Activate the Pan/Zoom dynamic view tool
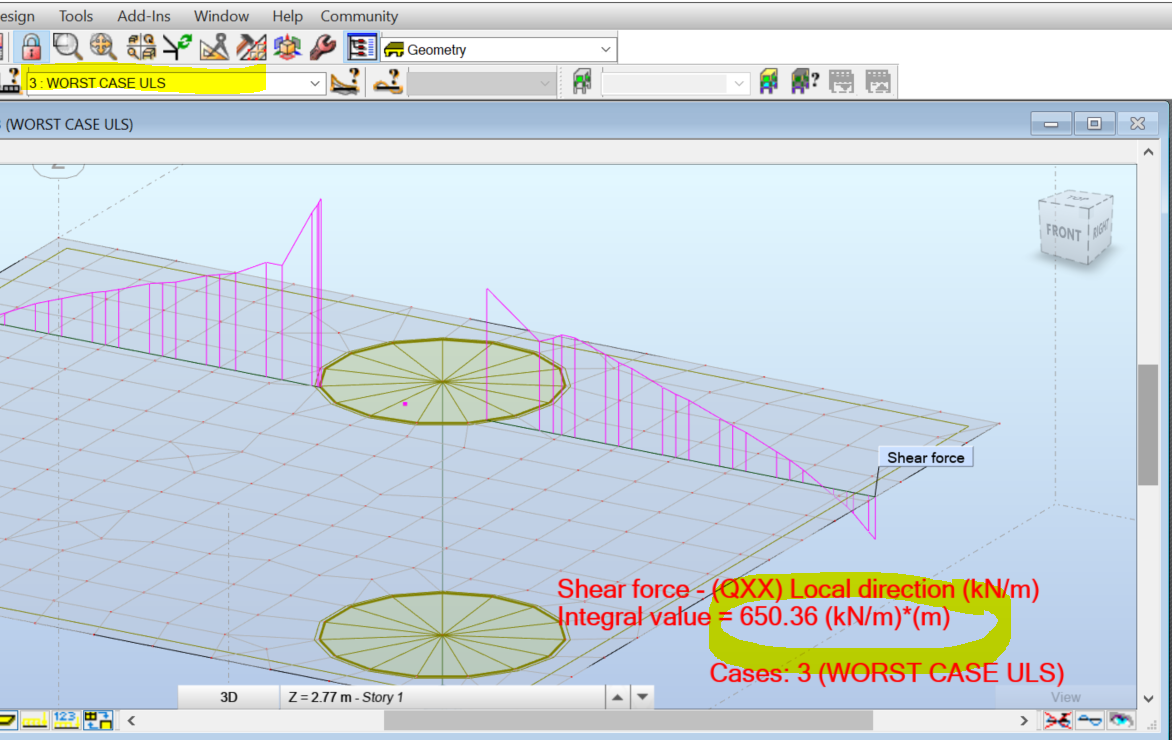Screen dimensions: 1172x740 (x=101, y=46)
